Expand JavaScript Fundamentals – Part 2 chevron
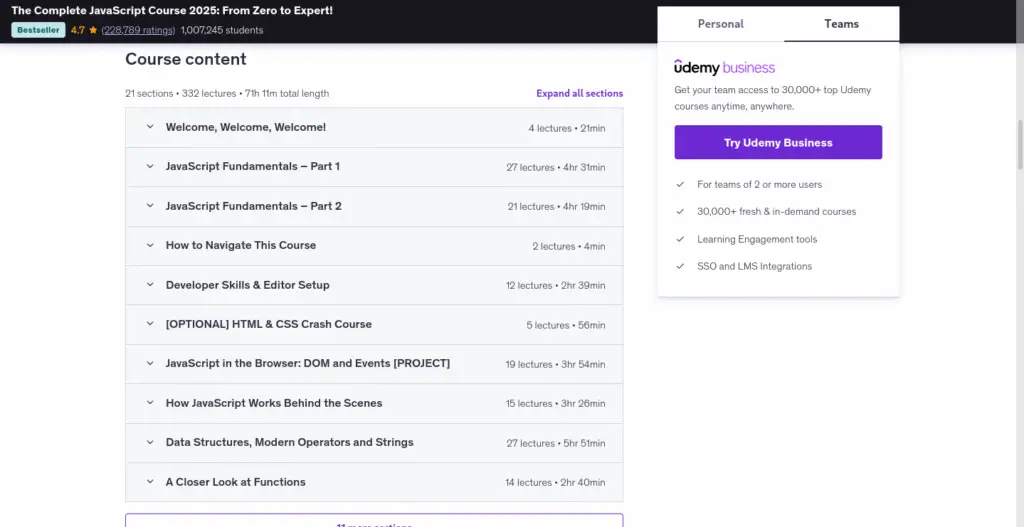The width and height of the screenshot is (1024, 527). [150, 206]
